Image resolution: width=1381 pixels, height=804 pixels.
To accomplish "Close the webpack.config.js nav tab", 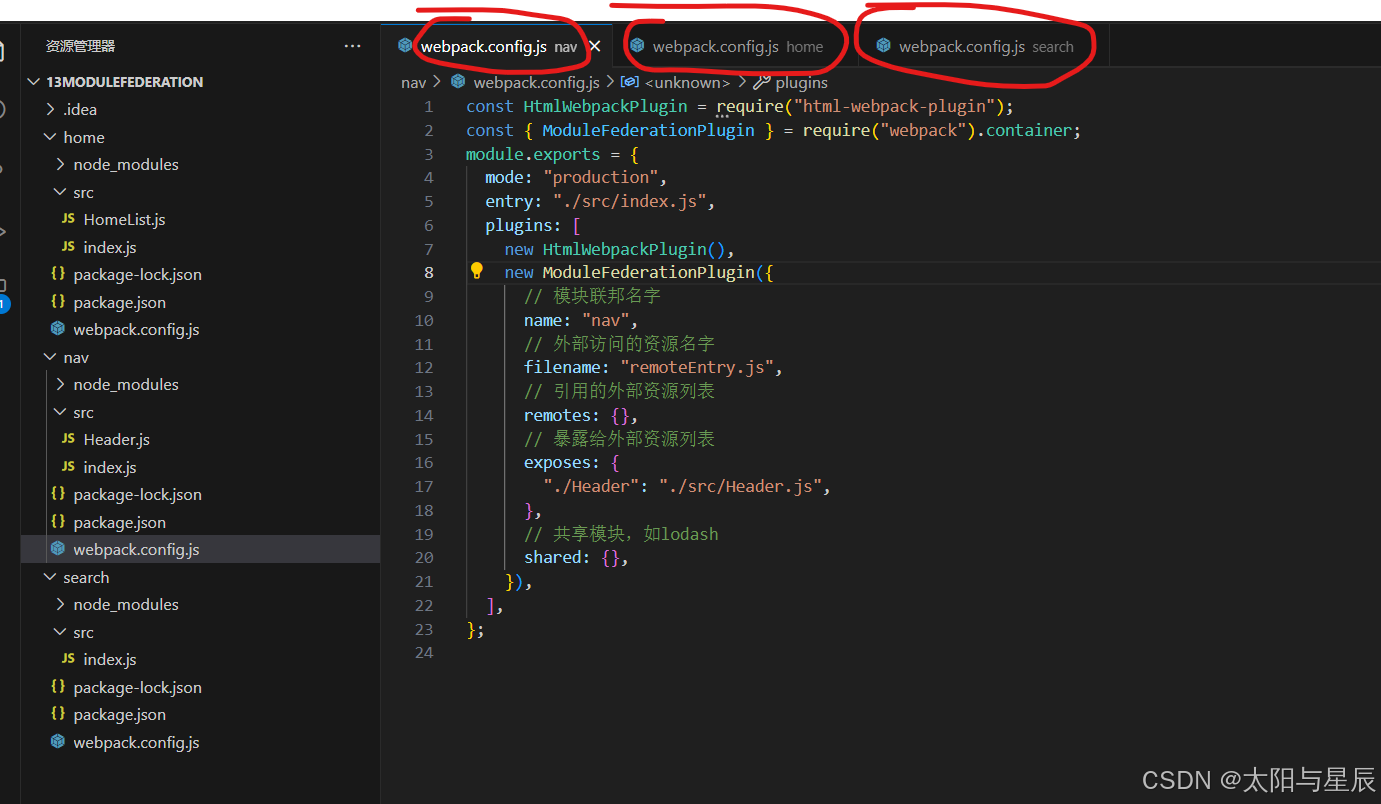I will click(x=595, y=46).
